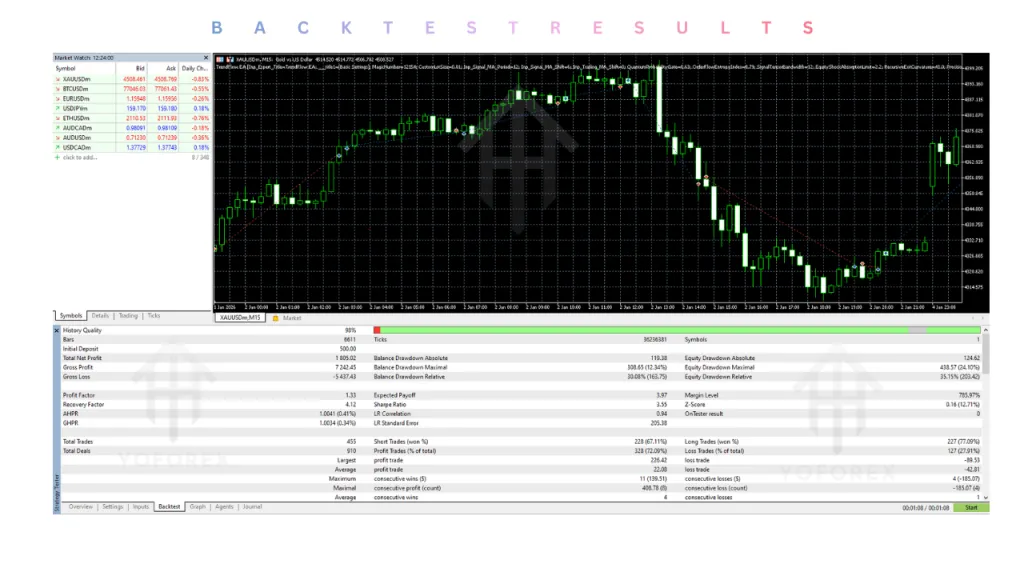Select the AUDCADm symbol row
Image resolution: width=1024 pixels, height=576 pixels.
pos(131,128)
